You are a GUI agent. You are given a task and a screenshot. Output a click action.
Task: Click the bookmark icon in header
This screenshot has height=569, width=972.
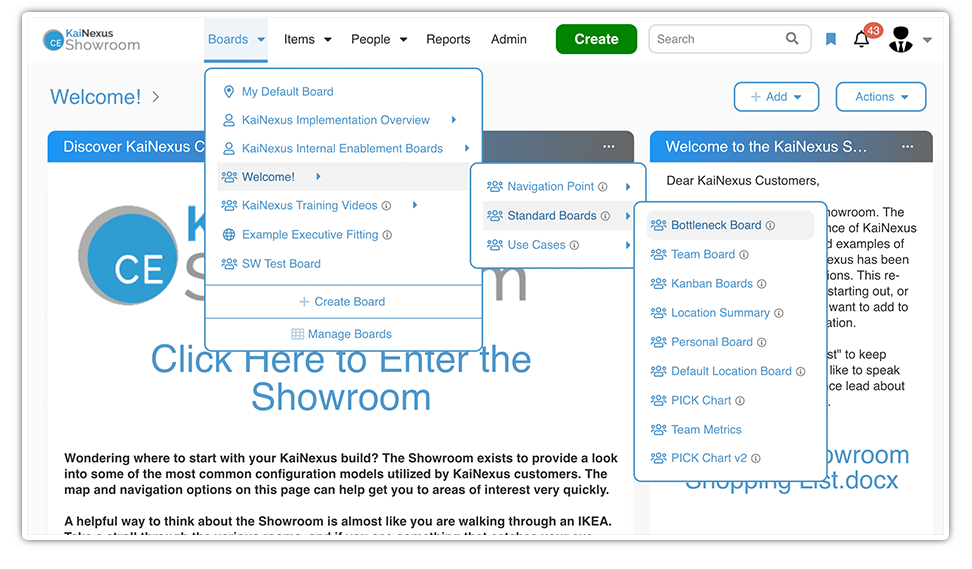(831, 40)
